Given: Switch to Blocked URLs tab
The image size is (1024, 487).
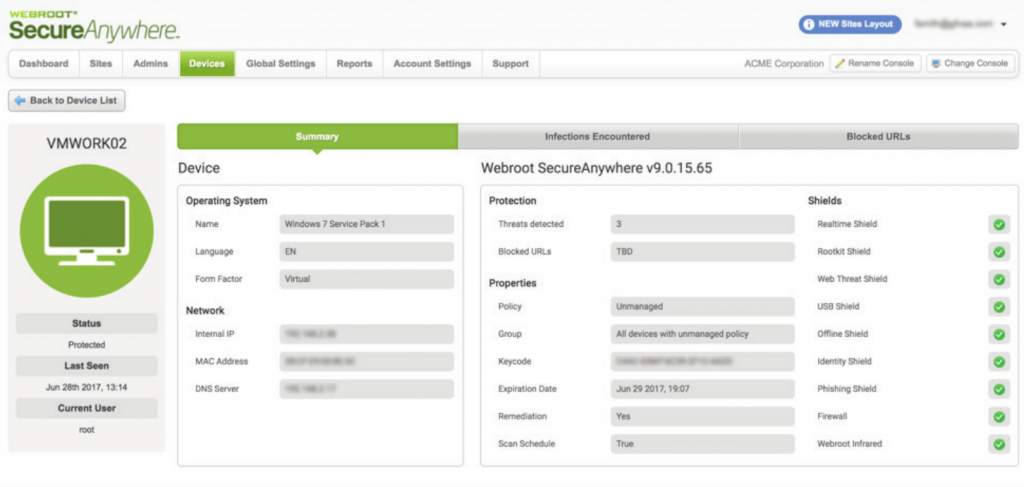Looking at the screenshot, I should (x=878, y=136).
